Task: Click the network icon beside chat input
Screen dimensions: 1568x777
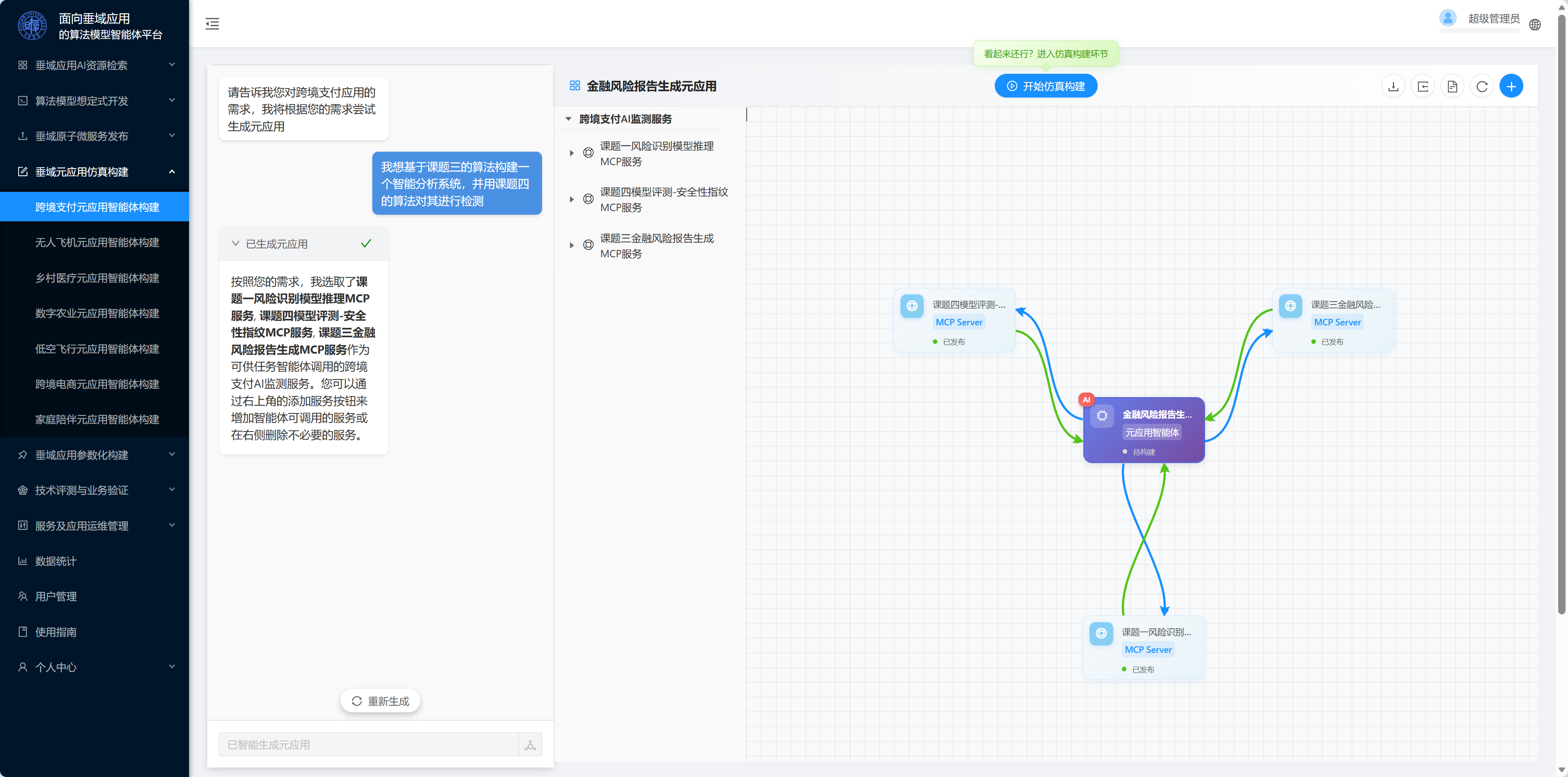Action: pos(530,745)
